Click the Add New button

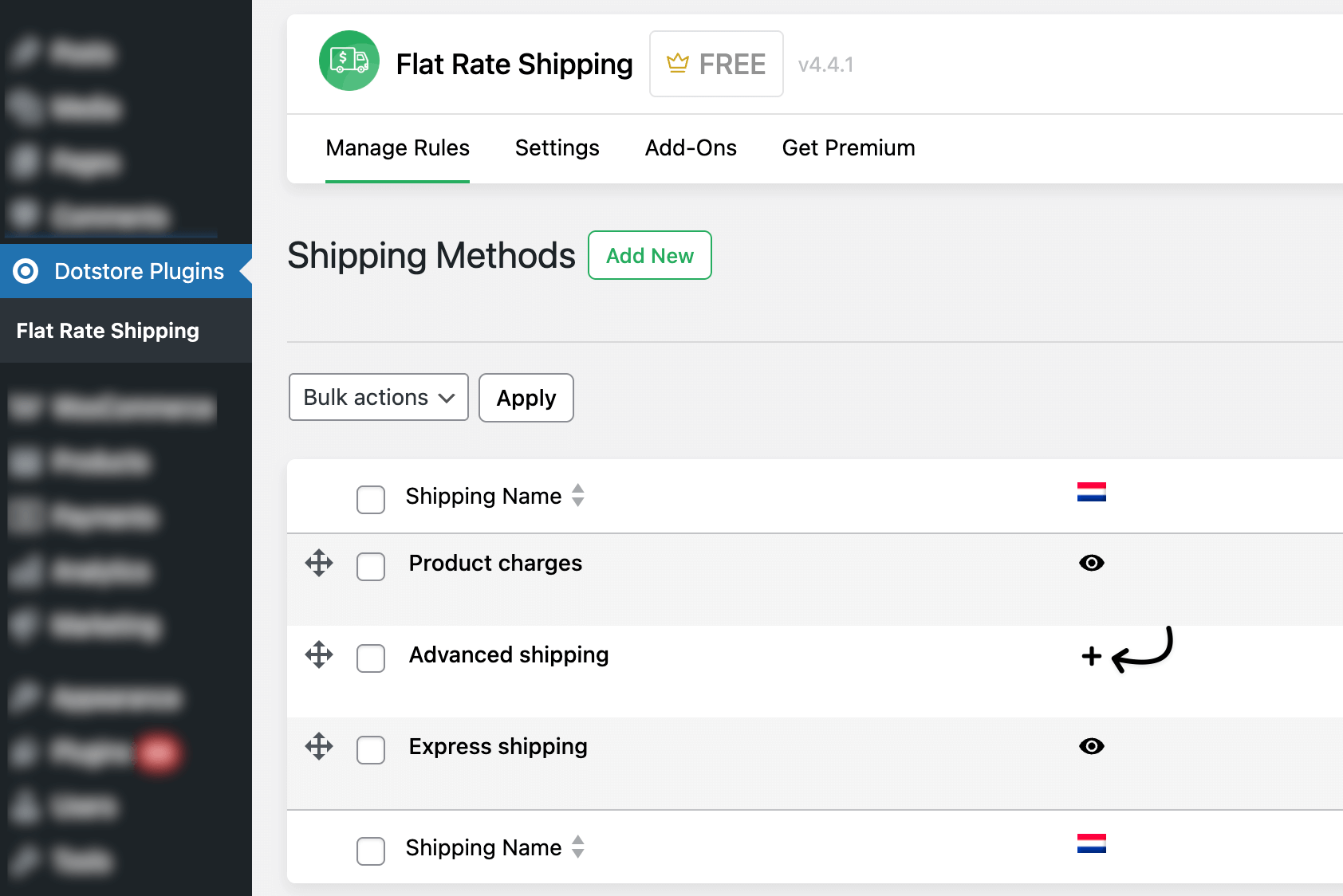point(649,256)
